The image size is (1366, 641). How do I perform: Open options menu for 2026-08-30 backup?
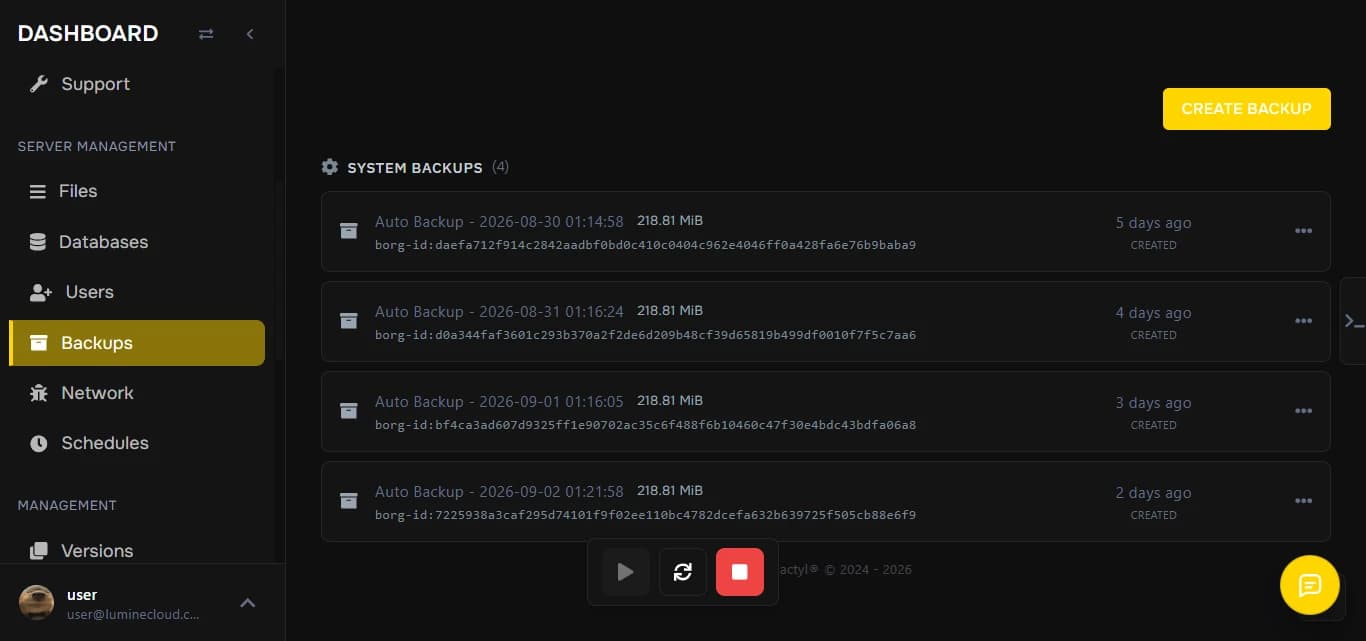(x=1303, y=231)
